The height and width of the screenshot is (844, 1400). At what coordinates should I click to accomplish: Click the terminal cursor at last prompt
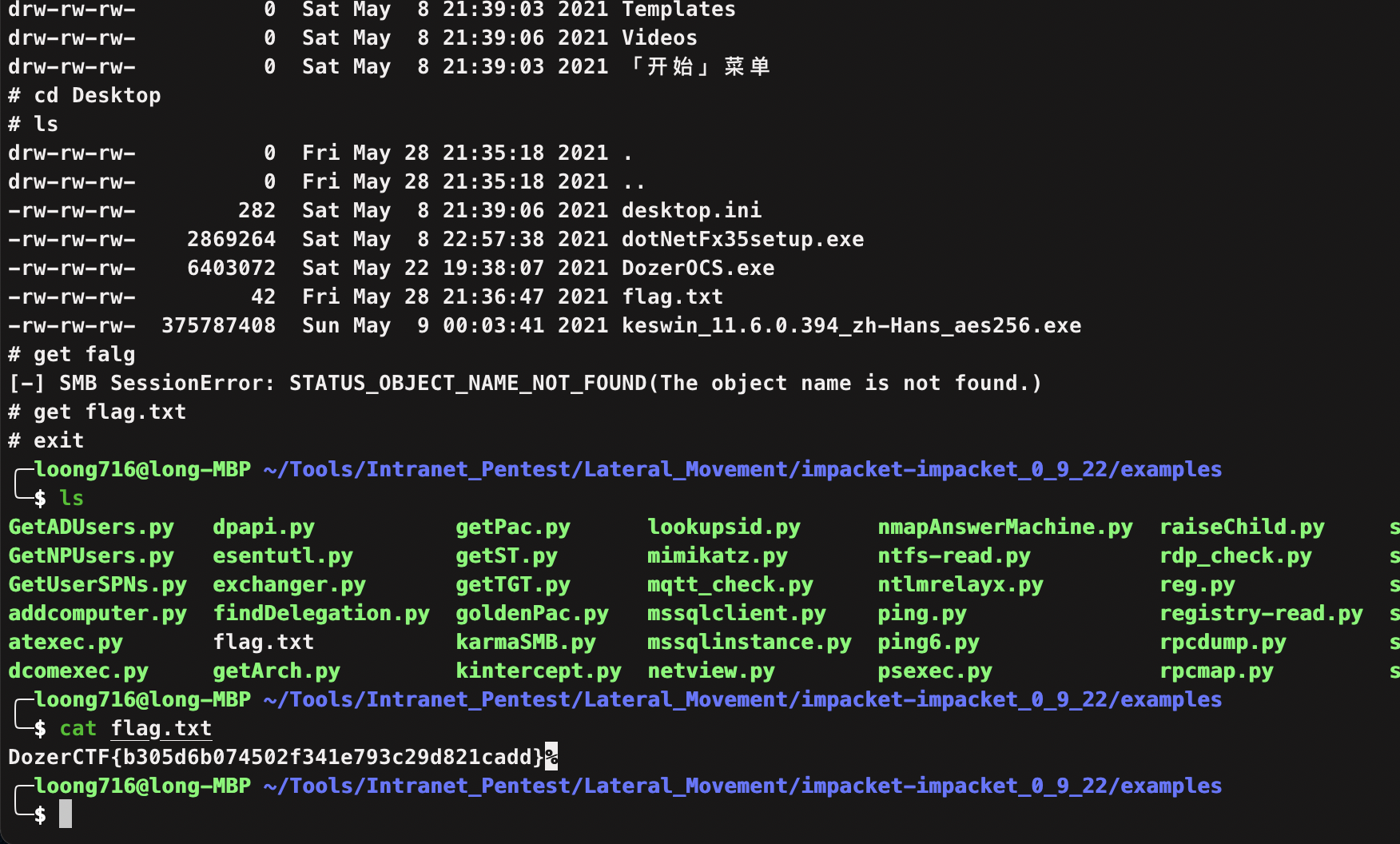tap(66, 814)
